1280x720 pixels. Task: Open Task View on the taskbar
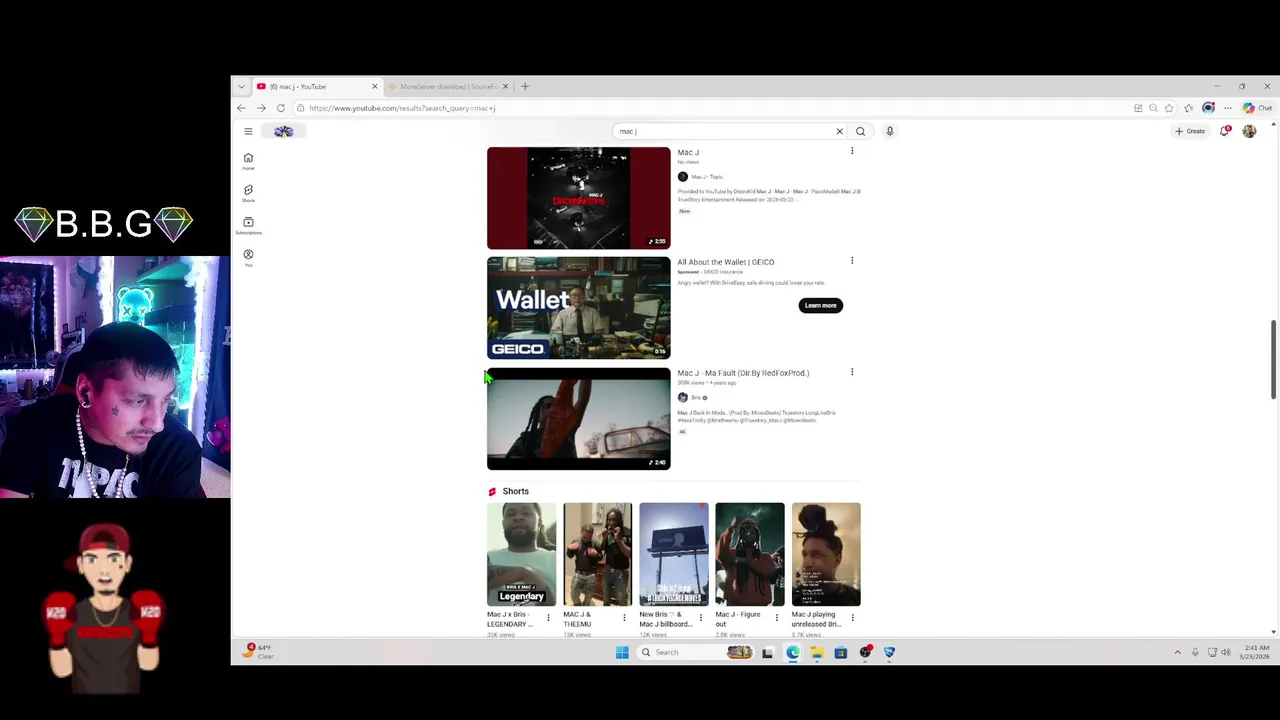767,652
